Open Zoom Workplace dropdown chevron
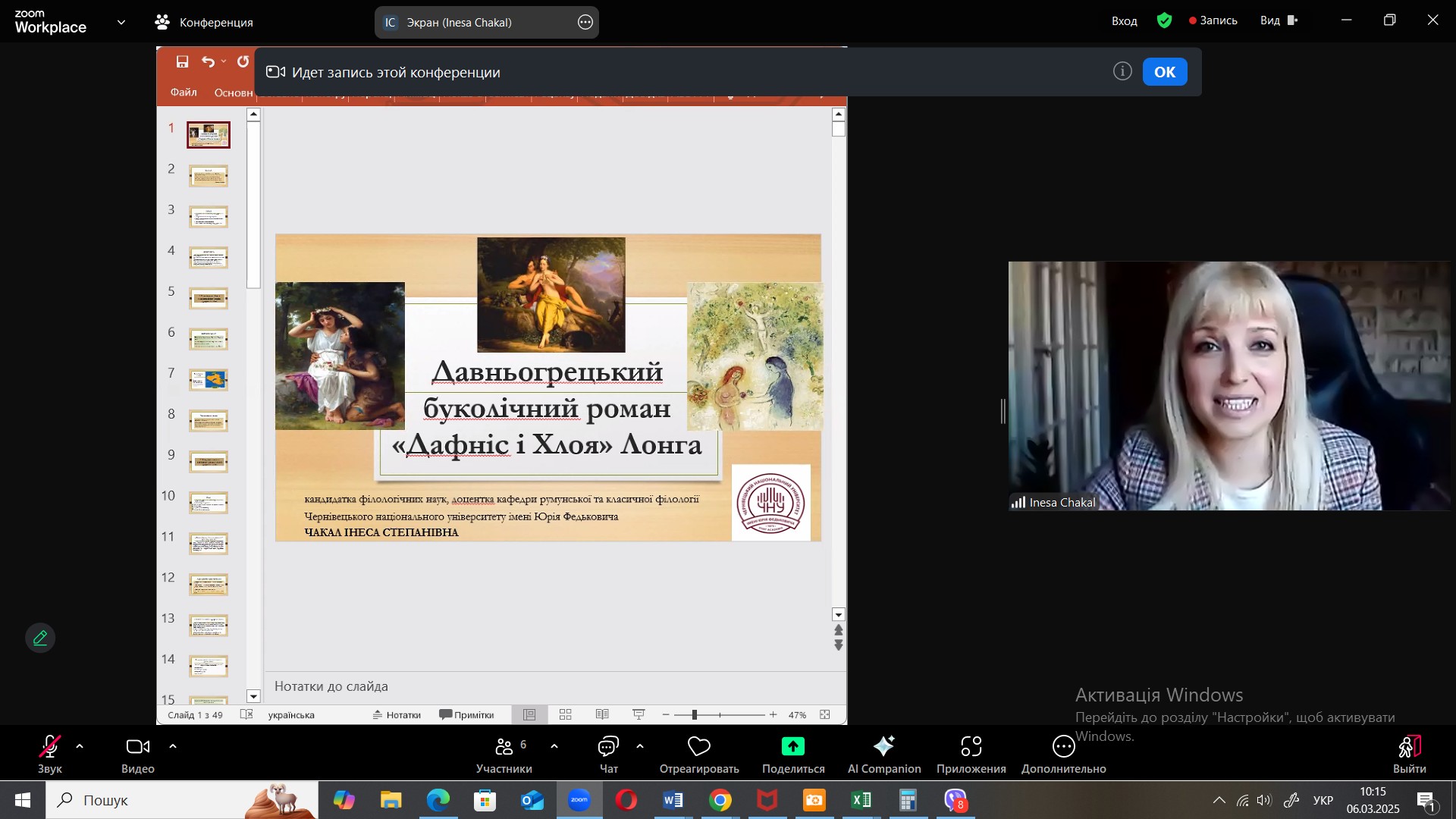1456x819 pixels. [121, 23]
